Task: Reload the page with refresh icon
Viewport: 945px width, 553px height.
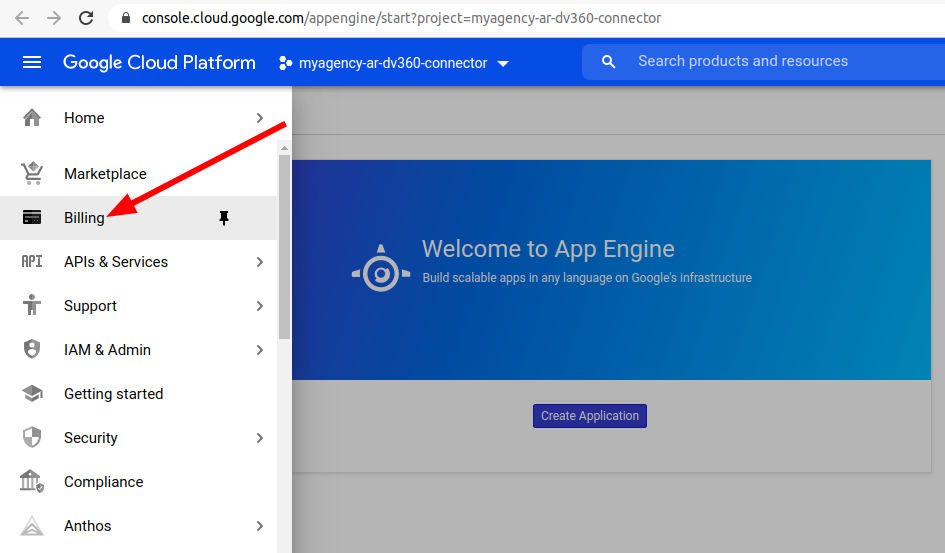Action: (86, 18)
